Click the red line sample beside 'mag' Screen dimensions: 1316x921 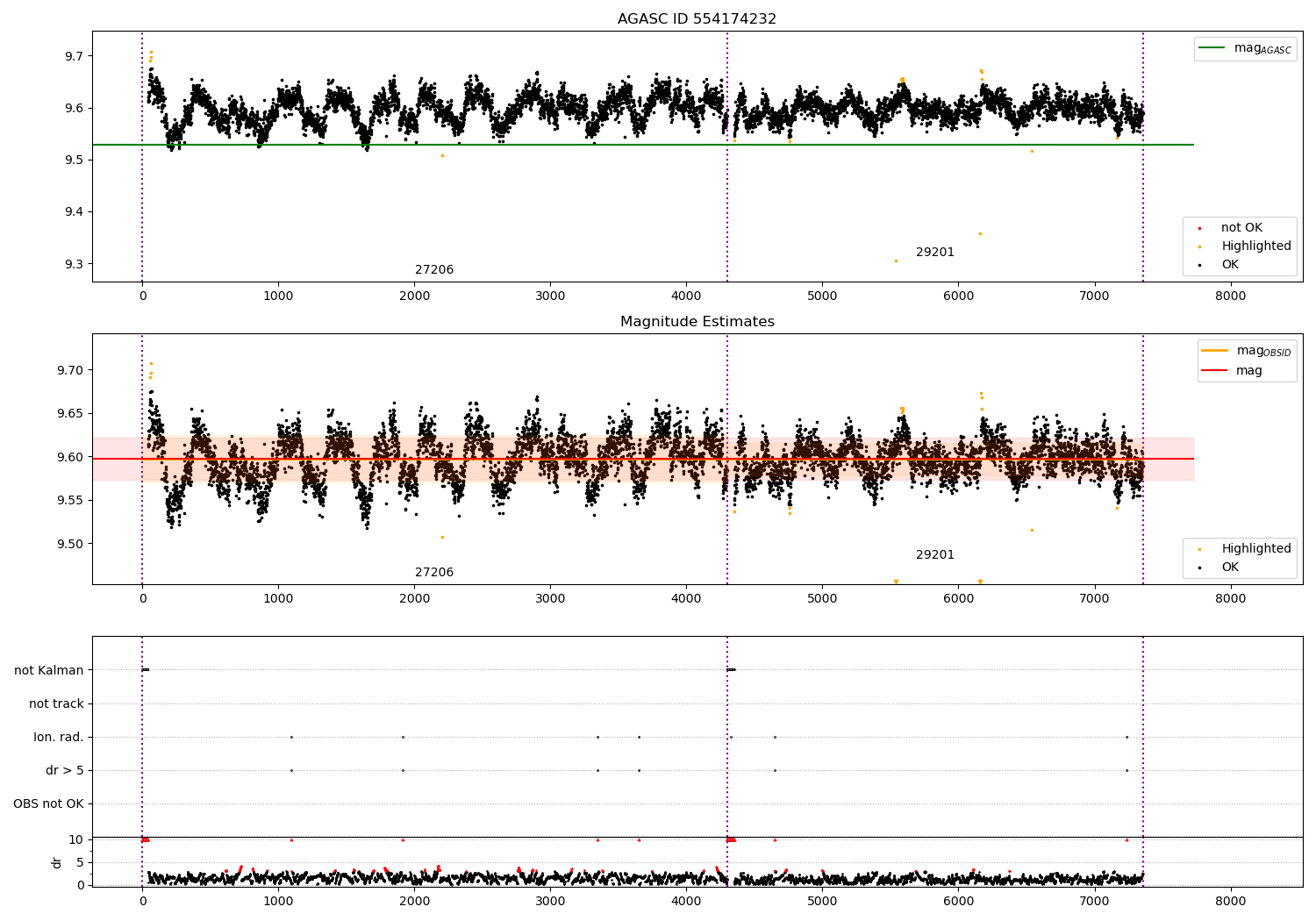(1215, 371)
